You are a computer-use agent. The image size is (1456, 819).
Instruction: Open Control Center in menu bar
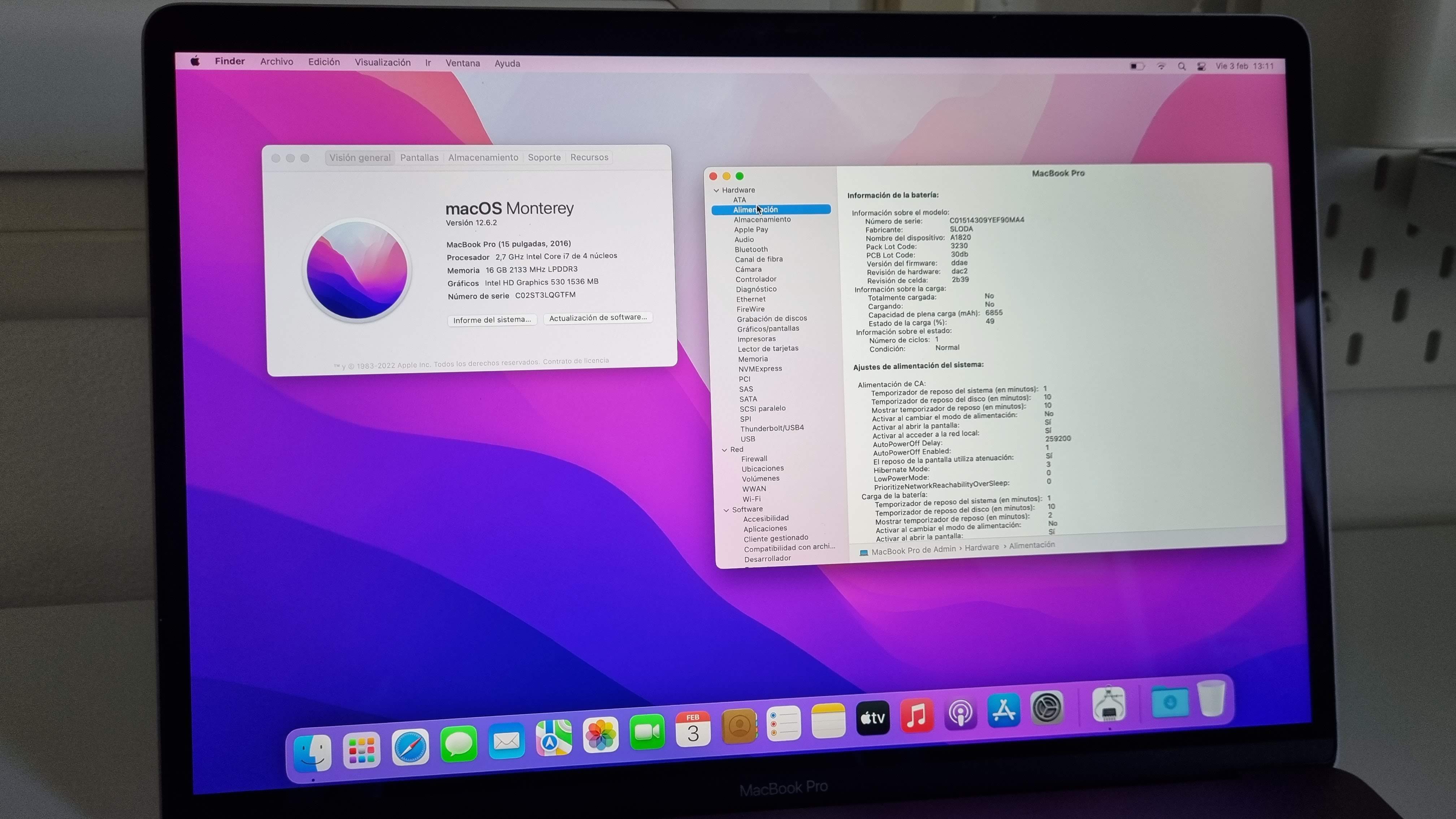[x=1202, y=66]
